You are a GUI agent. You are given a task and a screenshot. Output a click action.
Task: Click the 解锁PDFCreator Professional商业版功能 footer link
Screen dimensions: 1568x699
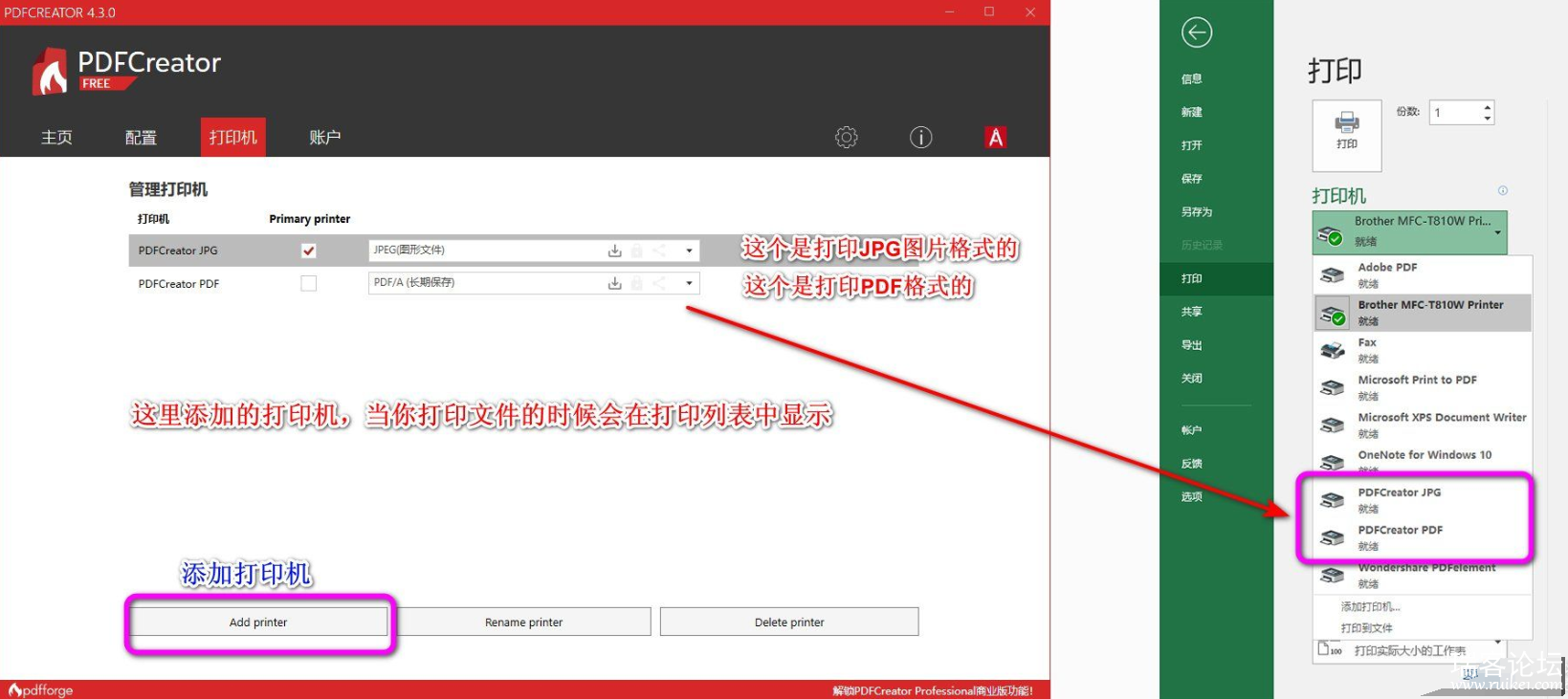934,690
